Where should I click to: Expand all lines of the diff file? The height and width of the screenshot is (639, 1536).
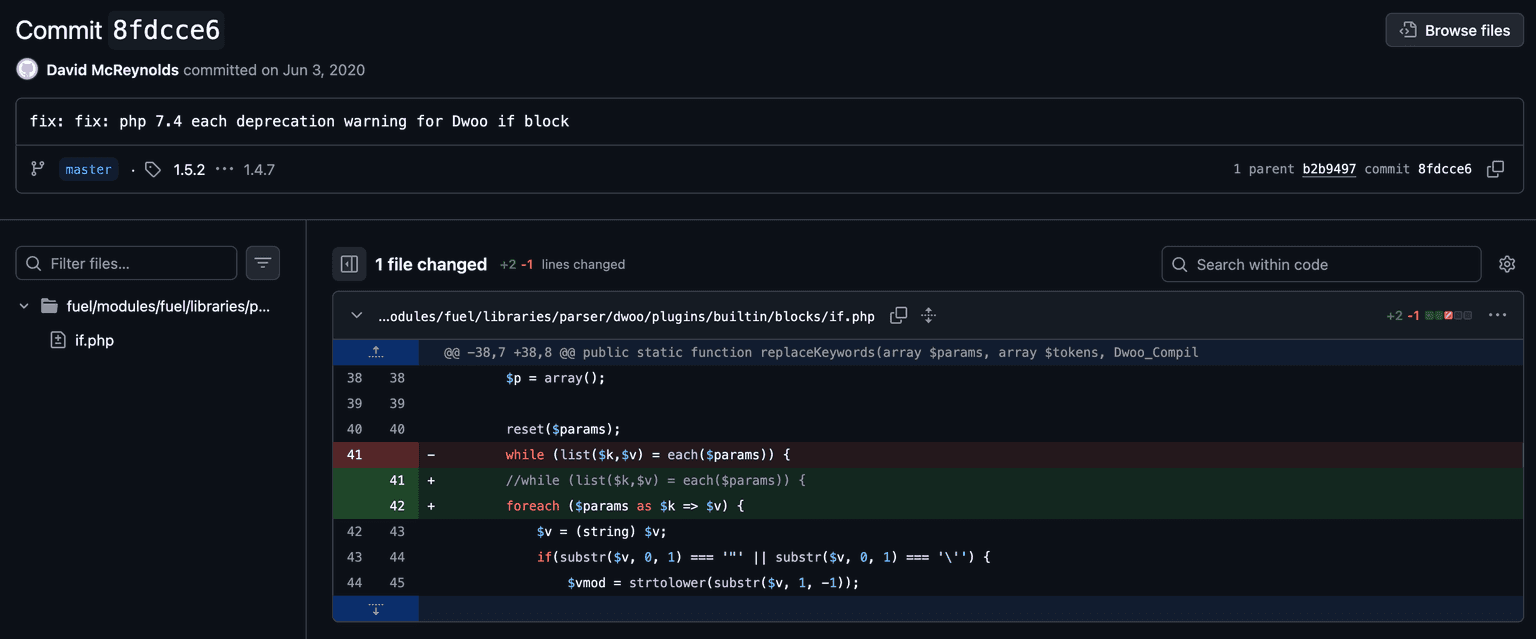pos(928,316)
